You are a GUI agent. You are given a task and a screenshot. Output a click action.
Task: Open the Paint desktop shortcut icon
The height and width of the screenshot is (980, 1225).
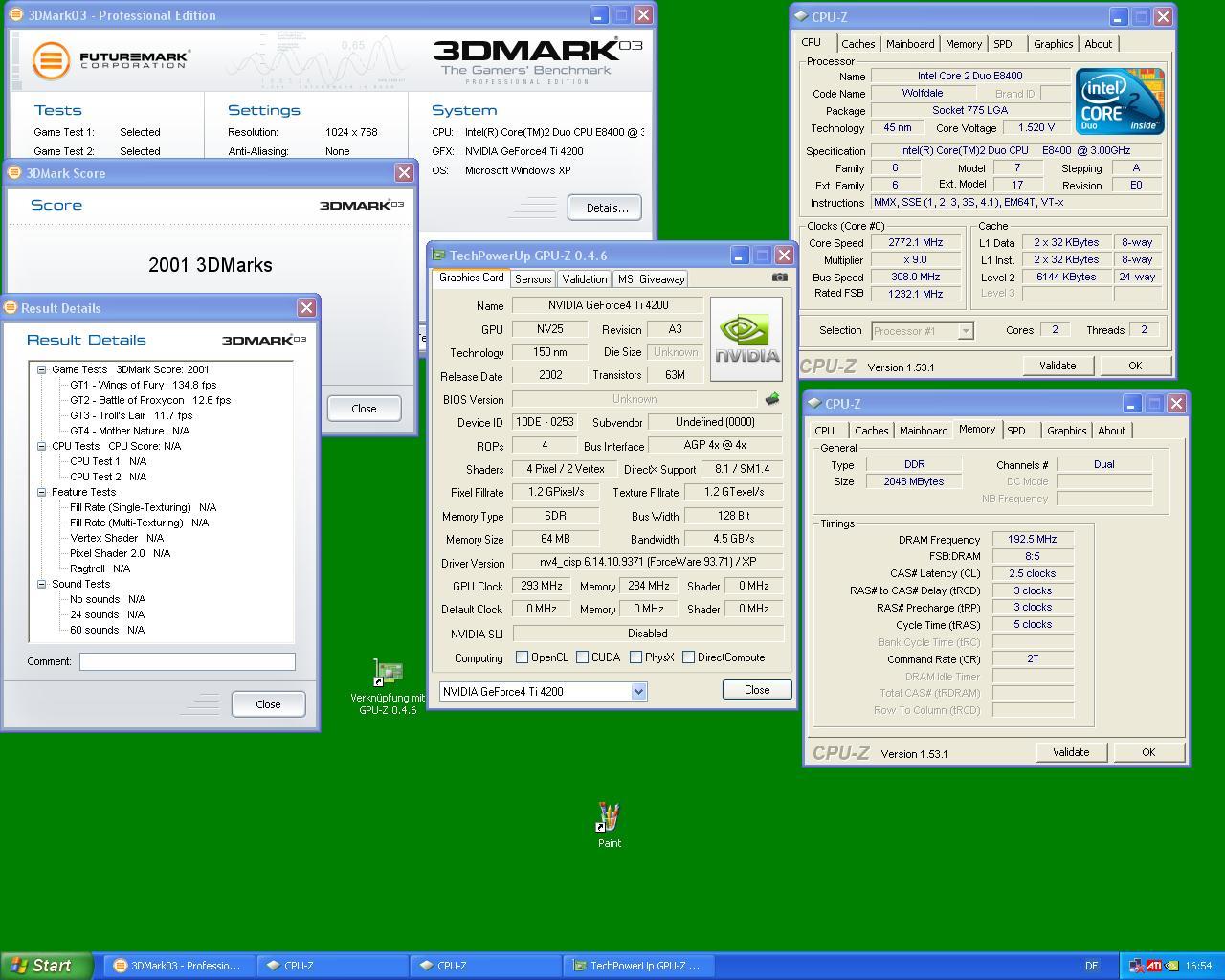pos(609,817)
